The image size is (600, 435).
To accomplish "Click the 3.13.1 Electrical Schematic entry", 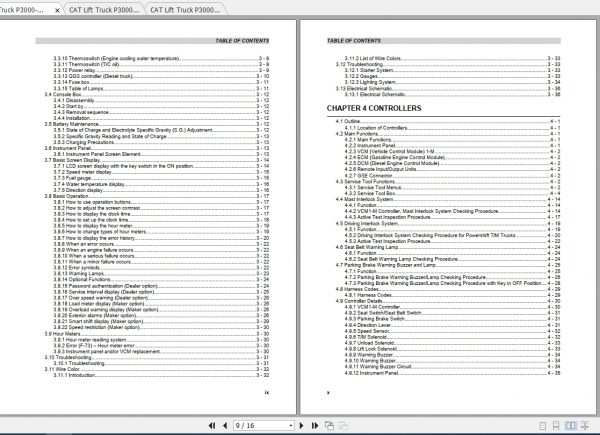I will pos(452,94).
